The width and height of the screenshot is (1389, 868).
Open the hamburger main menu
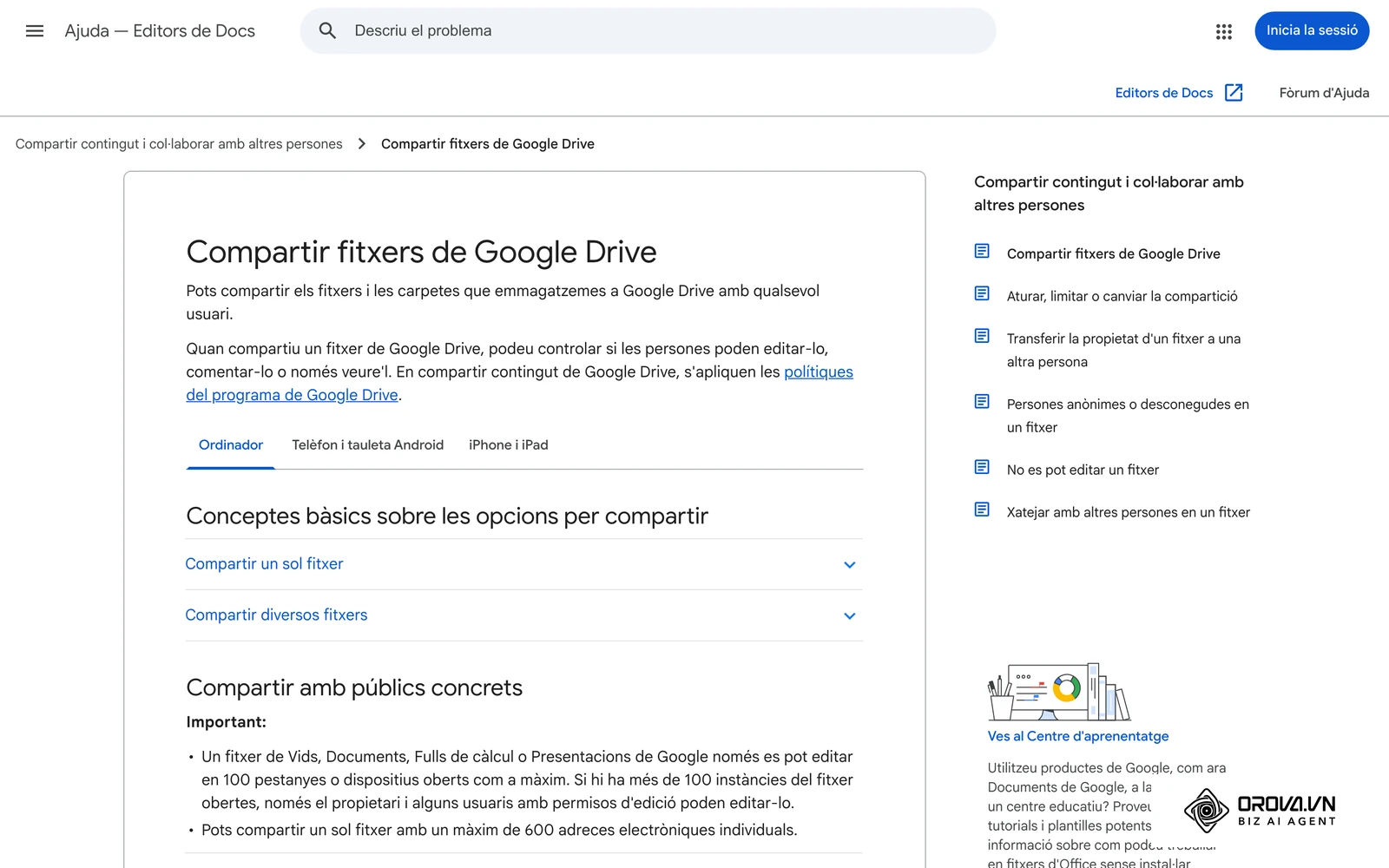[35, 31]
